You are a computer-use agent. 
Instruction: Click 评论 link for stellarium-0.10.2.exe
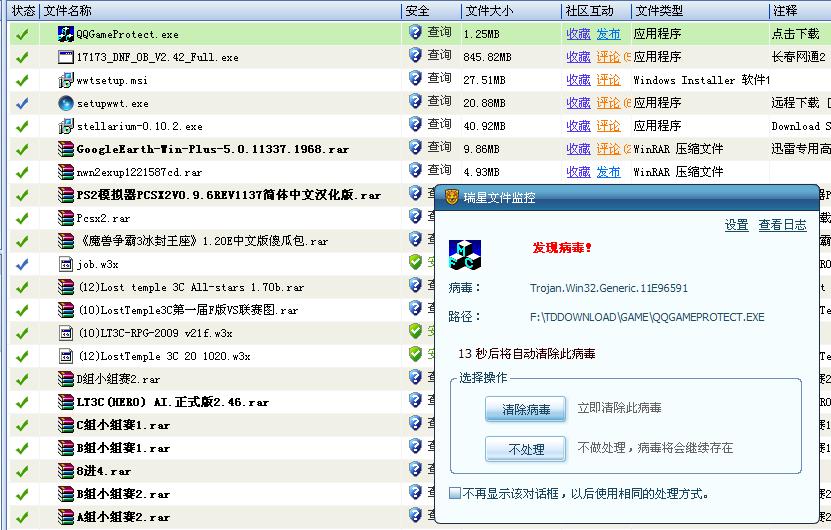(608, 126)
